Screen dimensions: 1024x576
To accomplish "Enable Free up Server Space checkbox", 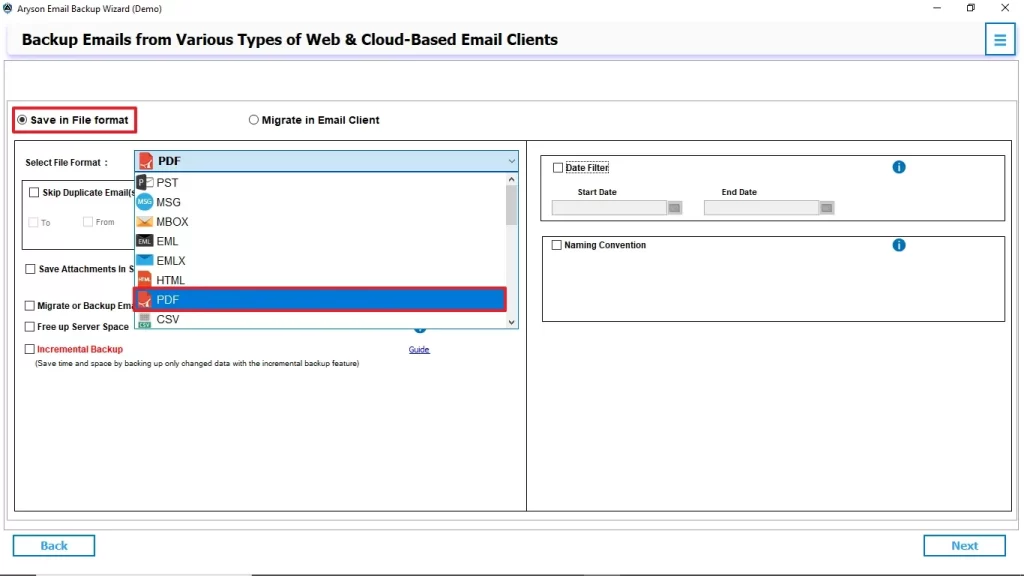I will pos(29,327).
